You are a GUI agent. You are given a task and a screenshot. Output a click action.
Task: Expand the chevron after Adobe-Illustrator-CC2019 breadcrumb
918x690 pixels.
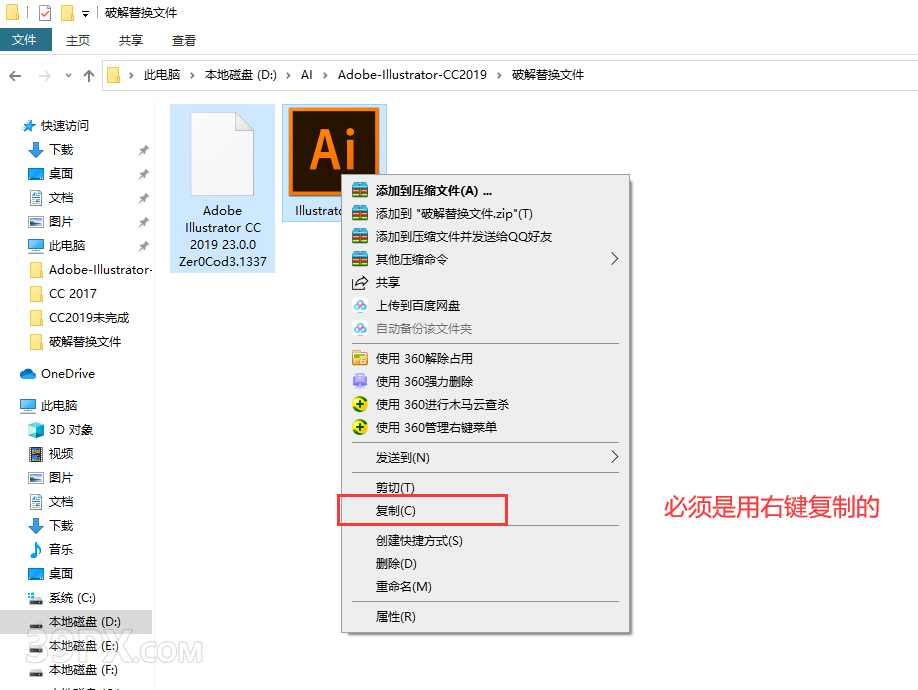[499, 75]
